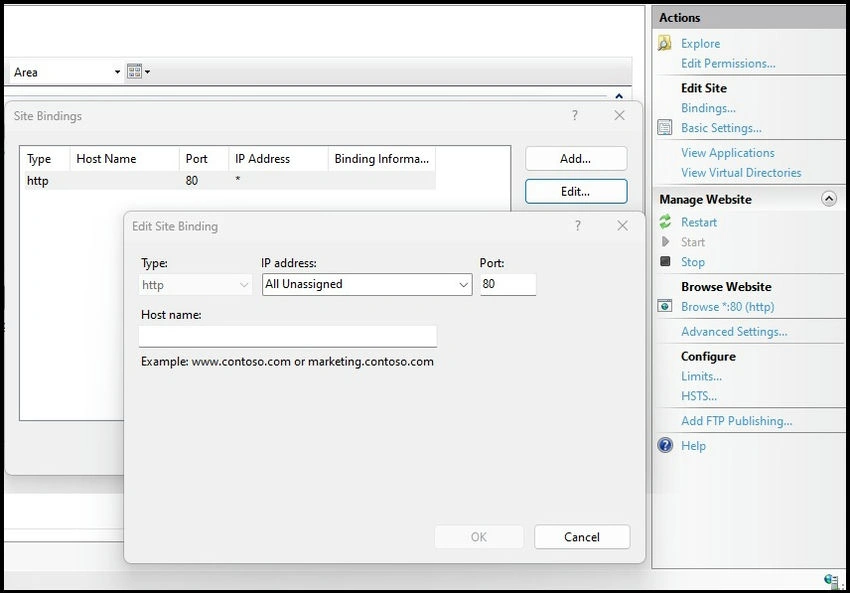Click the green Restart arrows icon

click(665, 221)
